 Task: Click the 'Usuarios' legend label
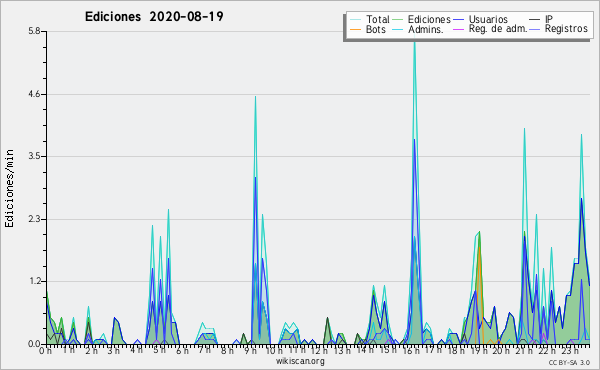coord(488,19)
